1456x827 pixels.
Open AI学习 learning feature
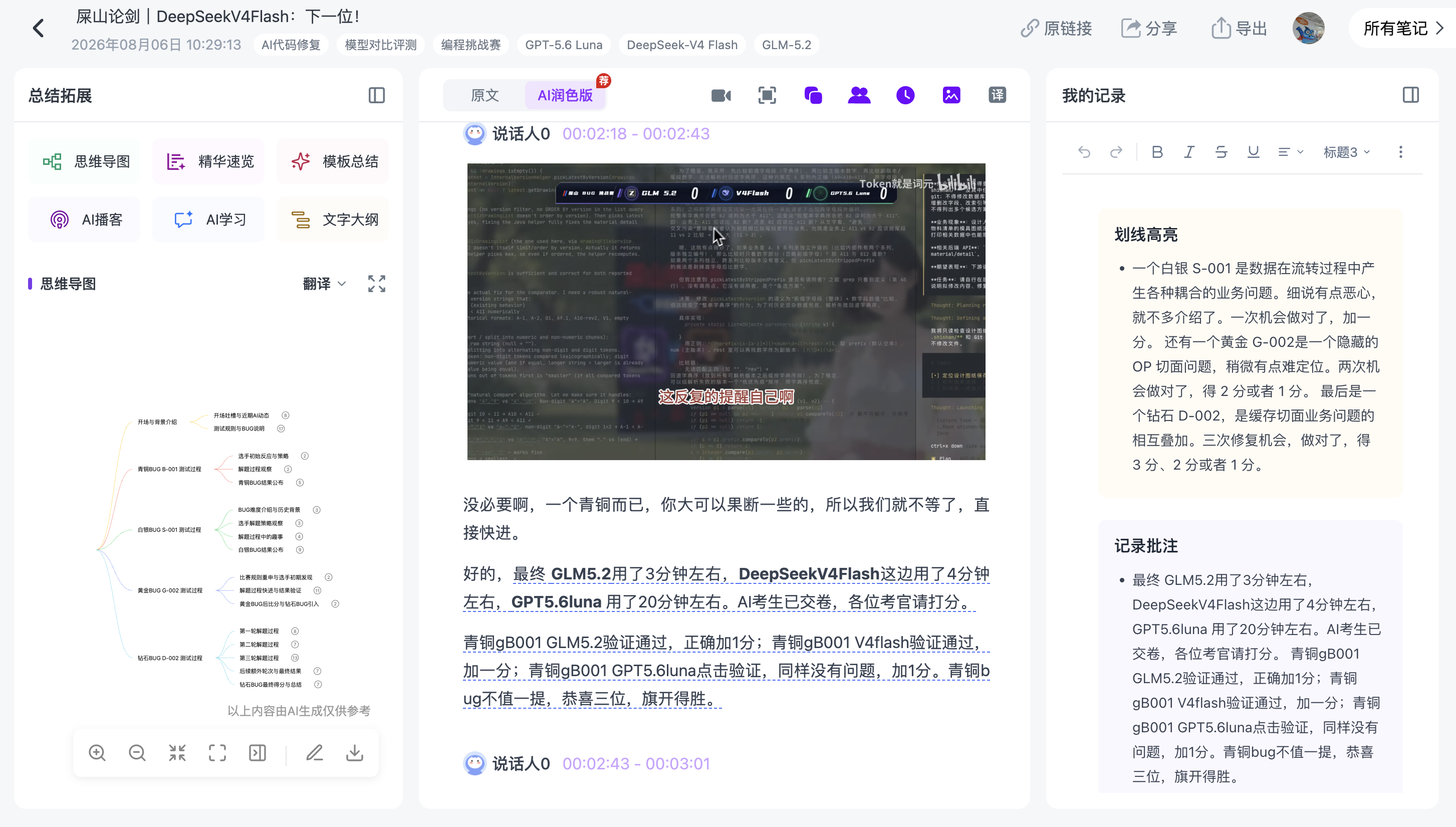[x=208, y=219]
